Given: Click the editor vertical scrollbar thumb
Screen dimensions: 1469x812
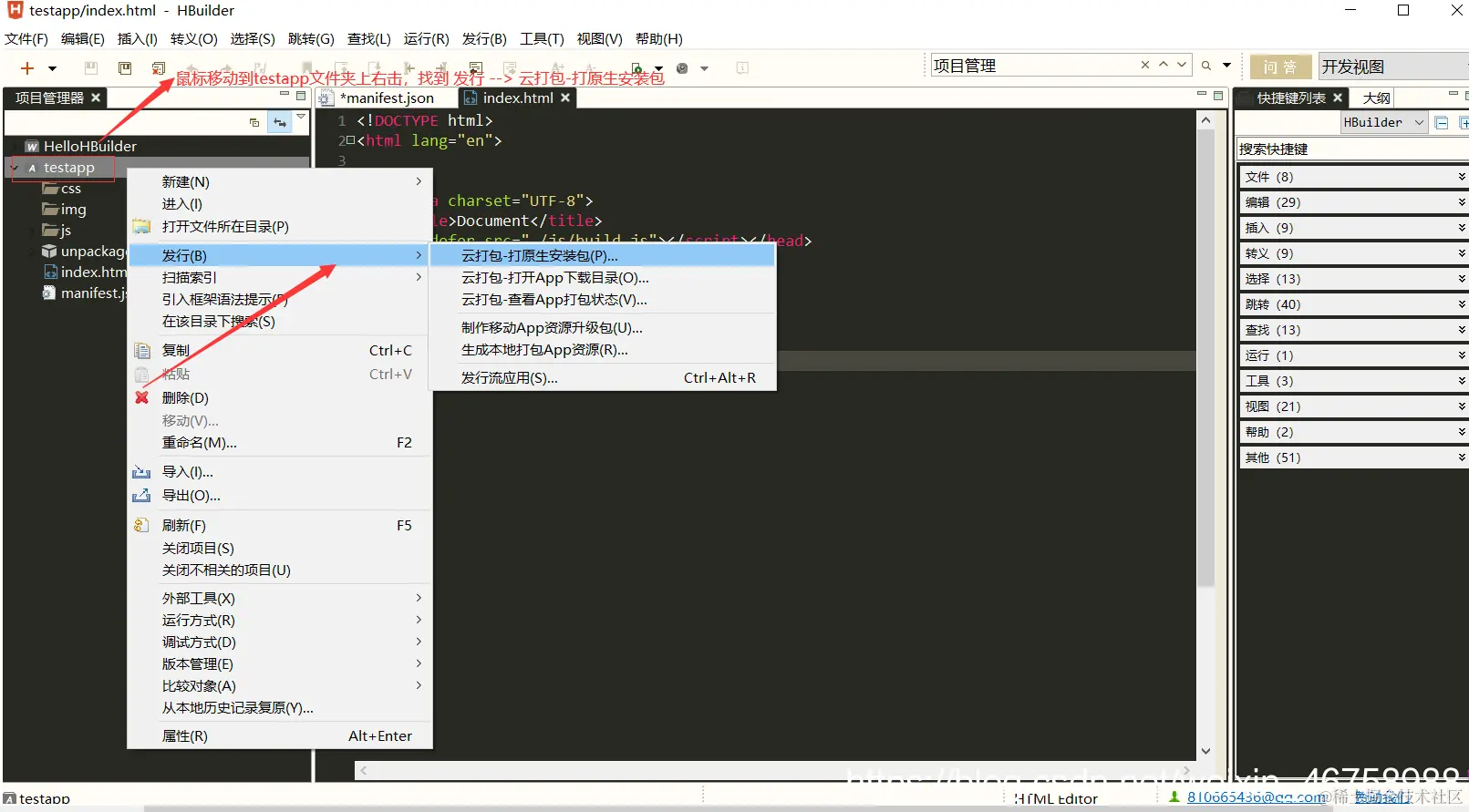Looking at the screenshot, I should tap(1205, 357).
